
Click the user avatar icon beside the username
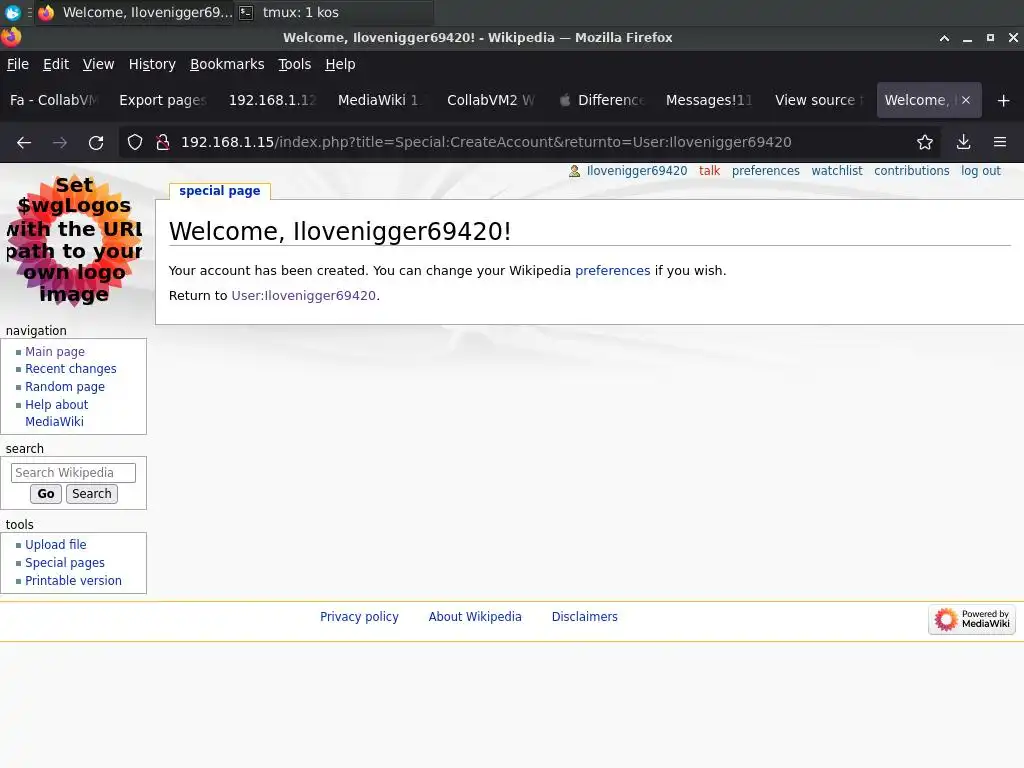click(x=574, y=171)
